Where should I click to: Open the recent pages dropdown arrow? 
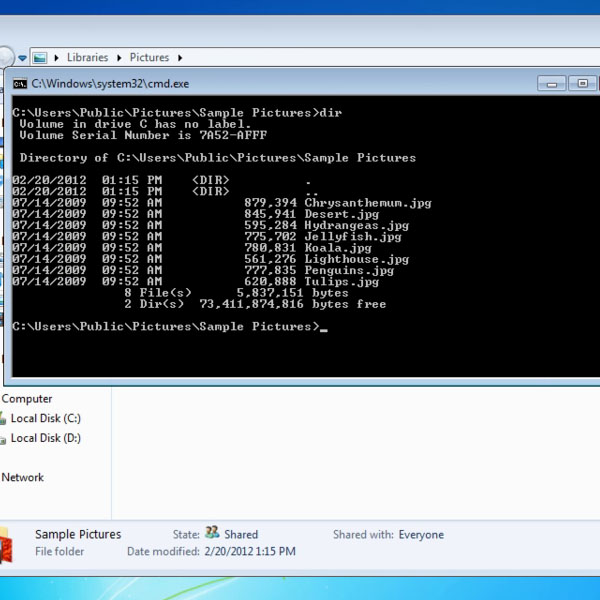click(x=23, y=58)
